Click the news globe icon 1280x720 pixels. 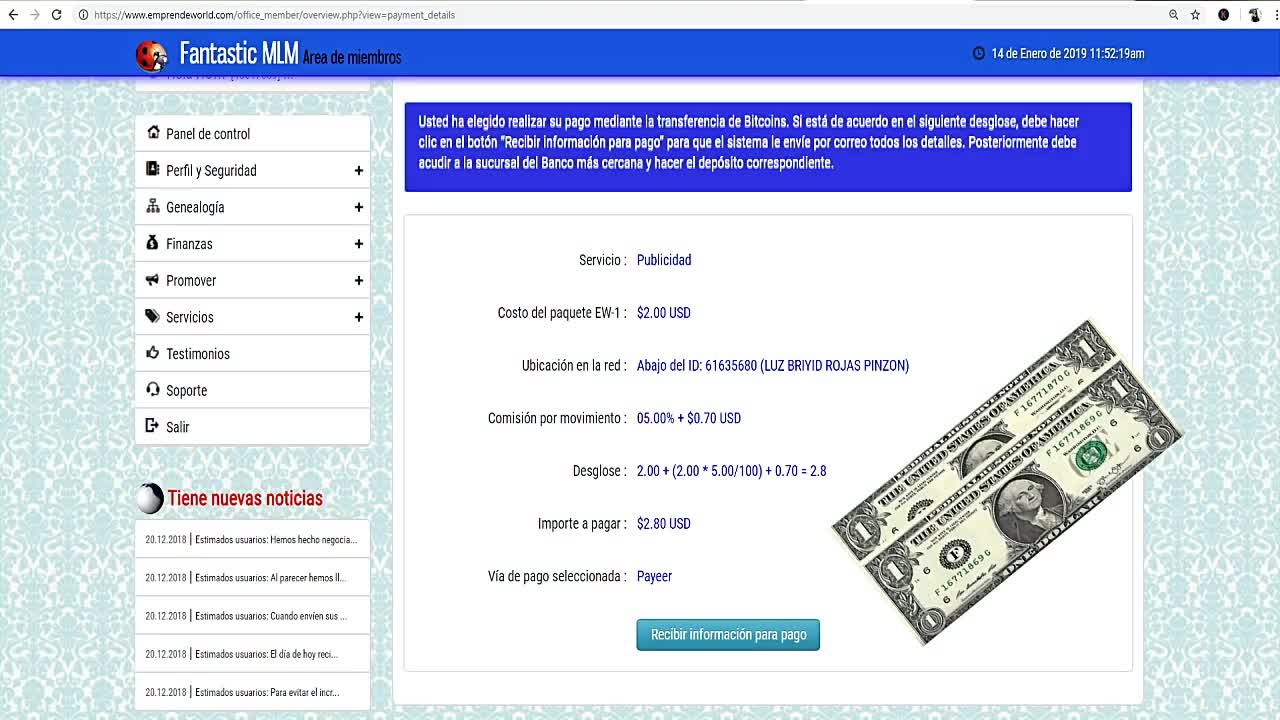[150, 498]
